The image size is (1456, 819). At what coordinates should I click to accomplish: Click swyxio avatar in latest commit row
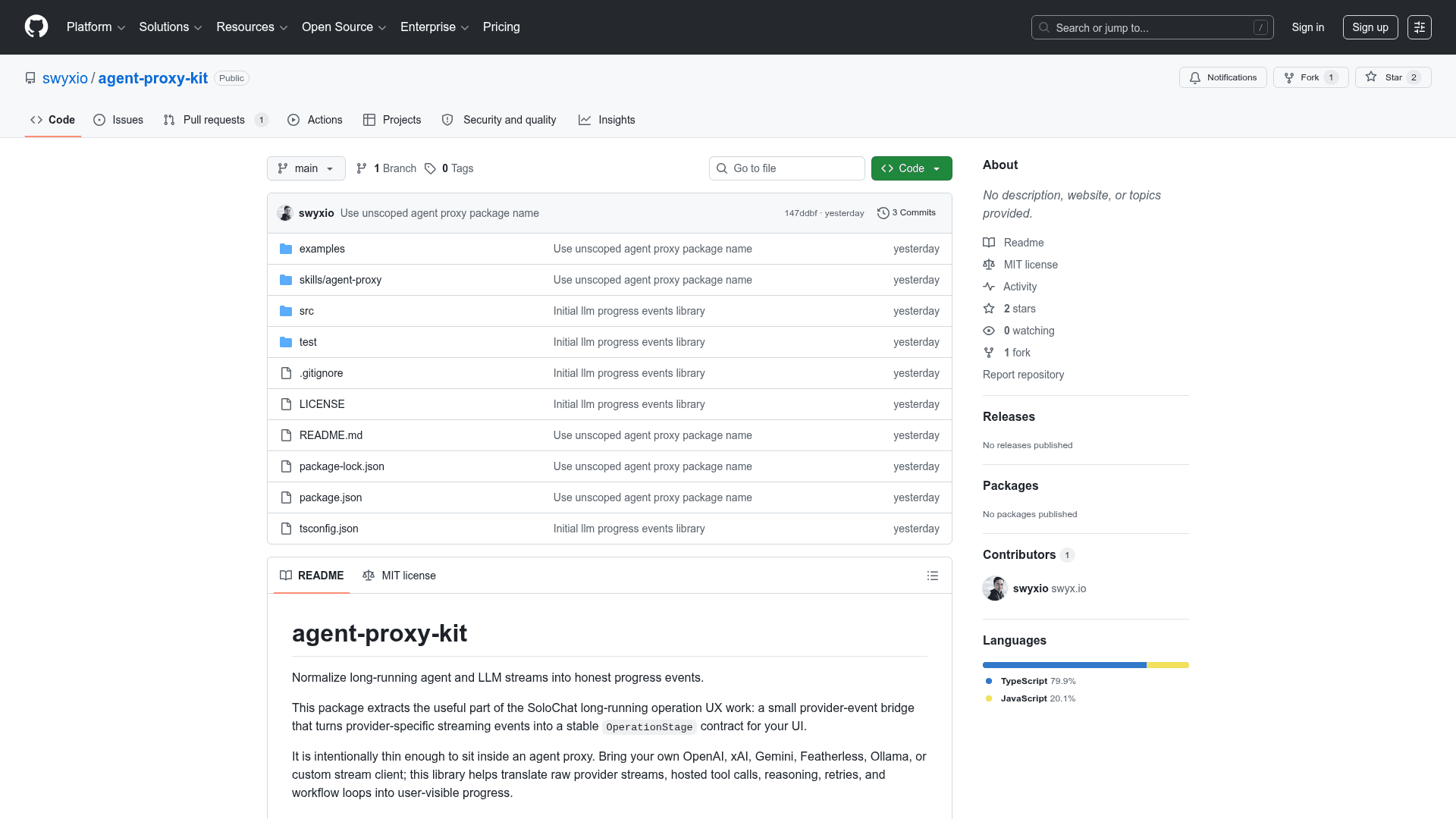[x=285, y=213]
